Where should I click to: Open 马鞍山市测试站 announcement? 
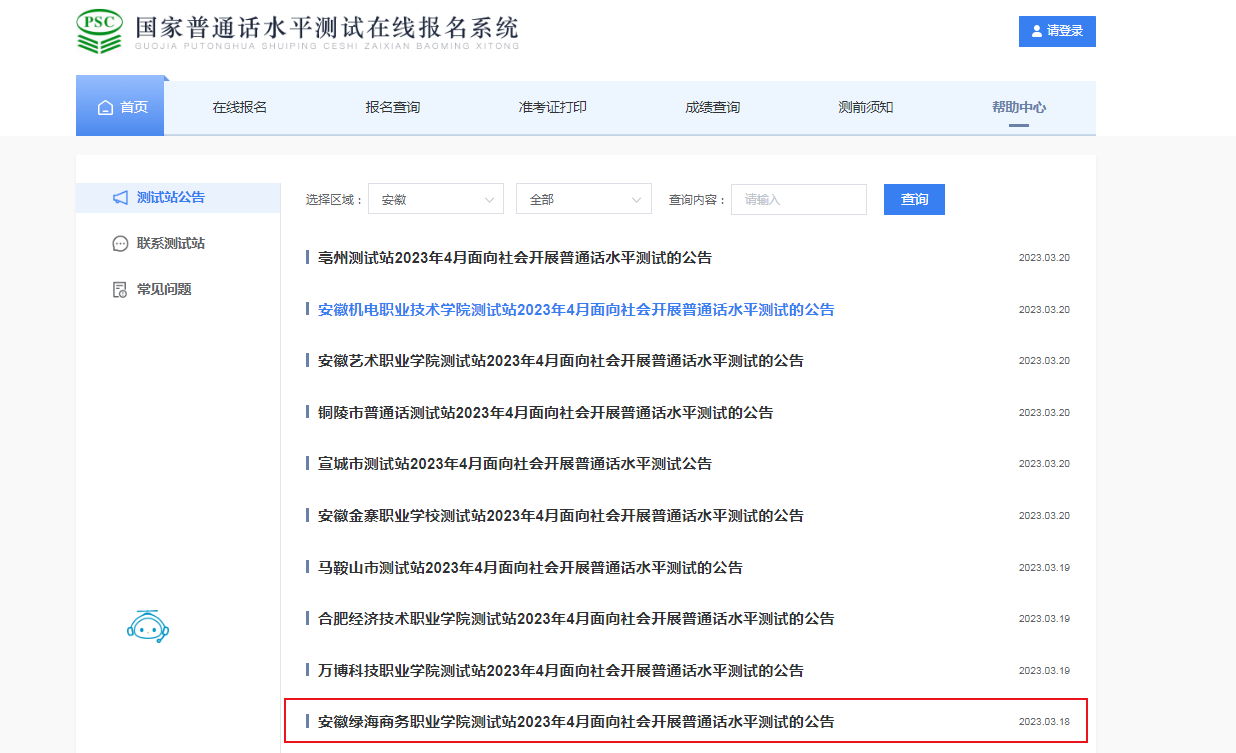(530, 568)
